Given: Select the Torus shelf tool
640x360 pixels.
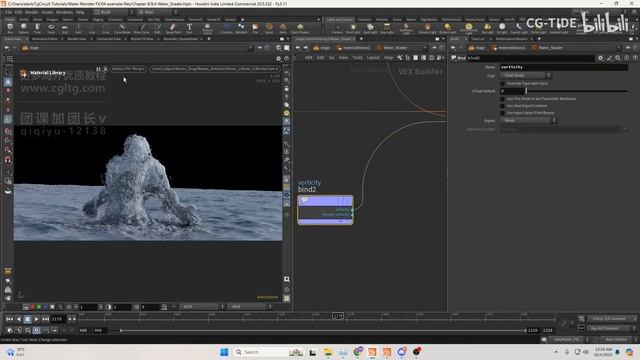Looking at the screenshot, I should click(x=51, y=28).
